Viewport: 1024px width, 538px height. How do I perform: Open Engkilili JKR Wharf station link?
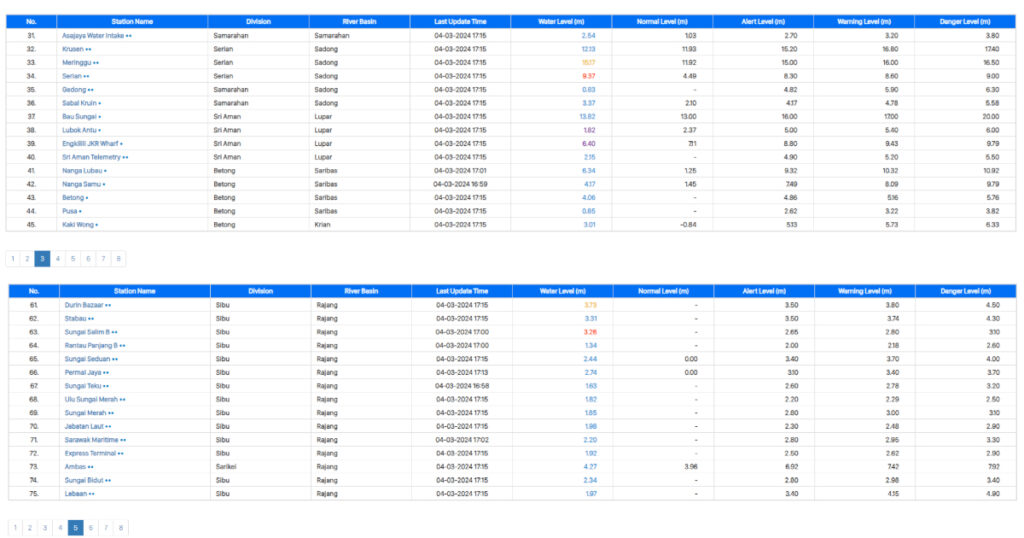(x=92, y=144)
